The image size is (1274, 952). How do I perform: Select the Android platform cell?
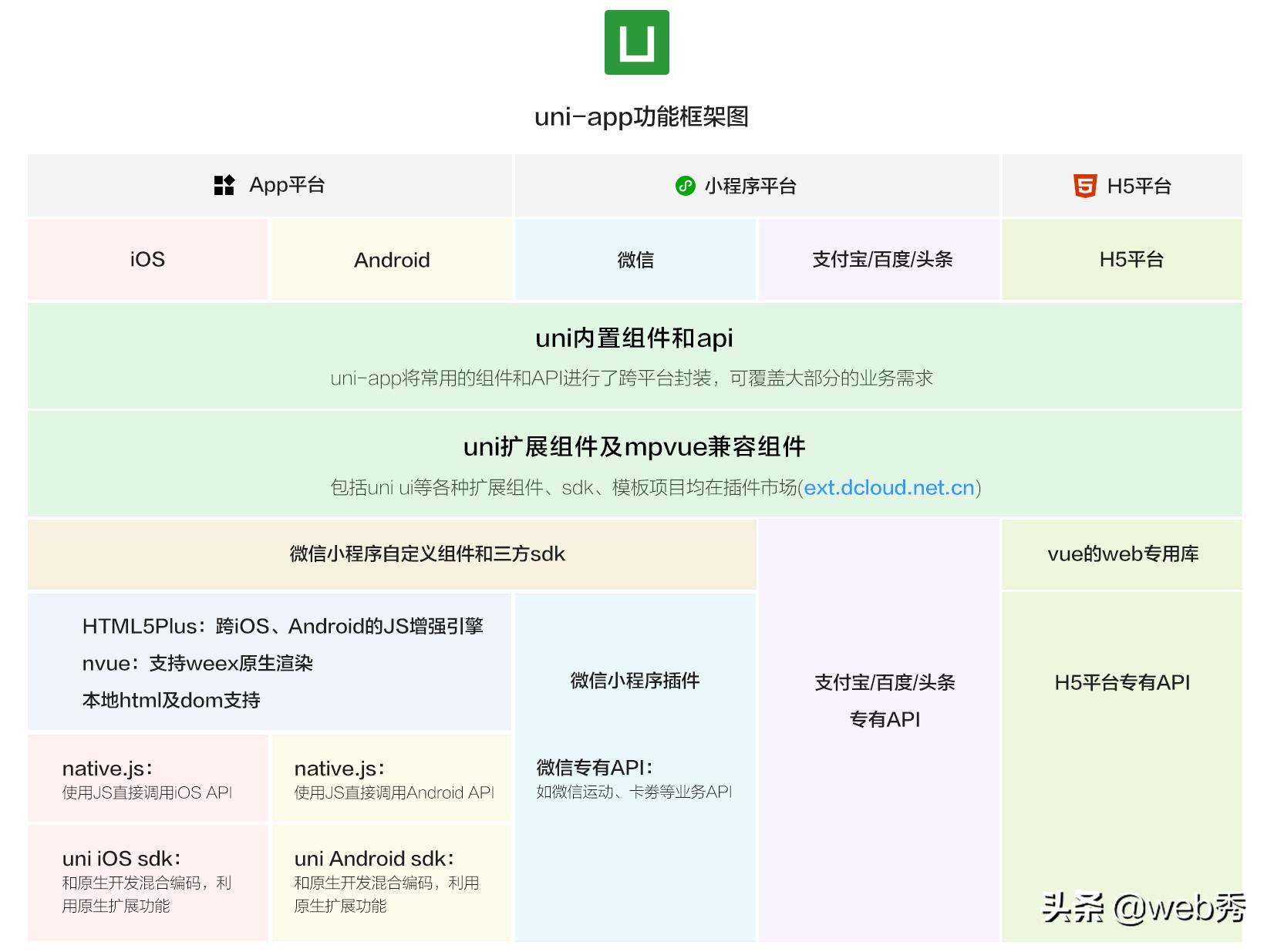click(x=392, y=259)
